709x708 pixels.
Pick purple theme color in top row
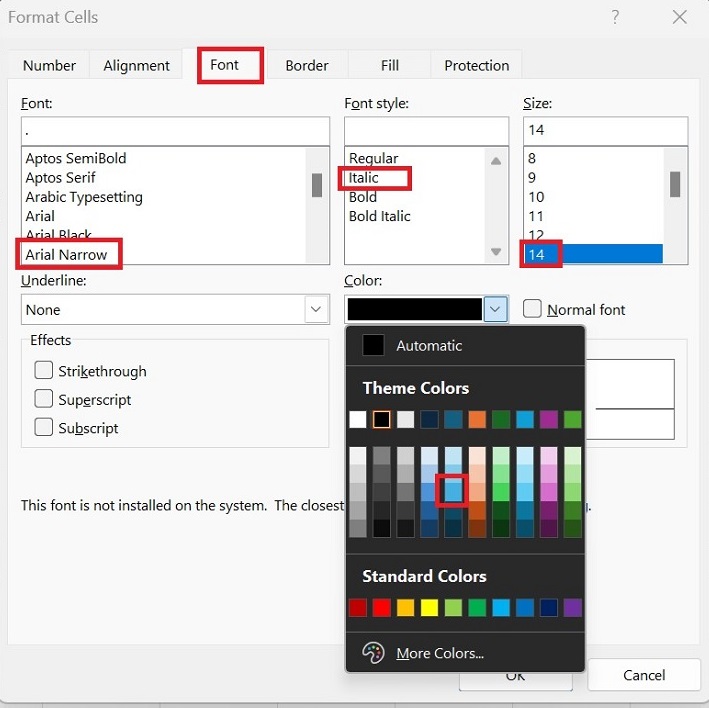[549, 420]
